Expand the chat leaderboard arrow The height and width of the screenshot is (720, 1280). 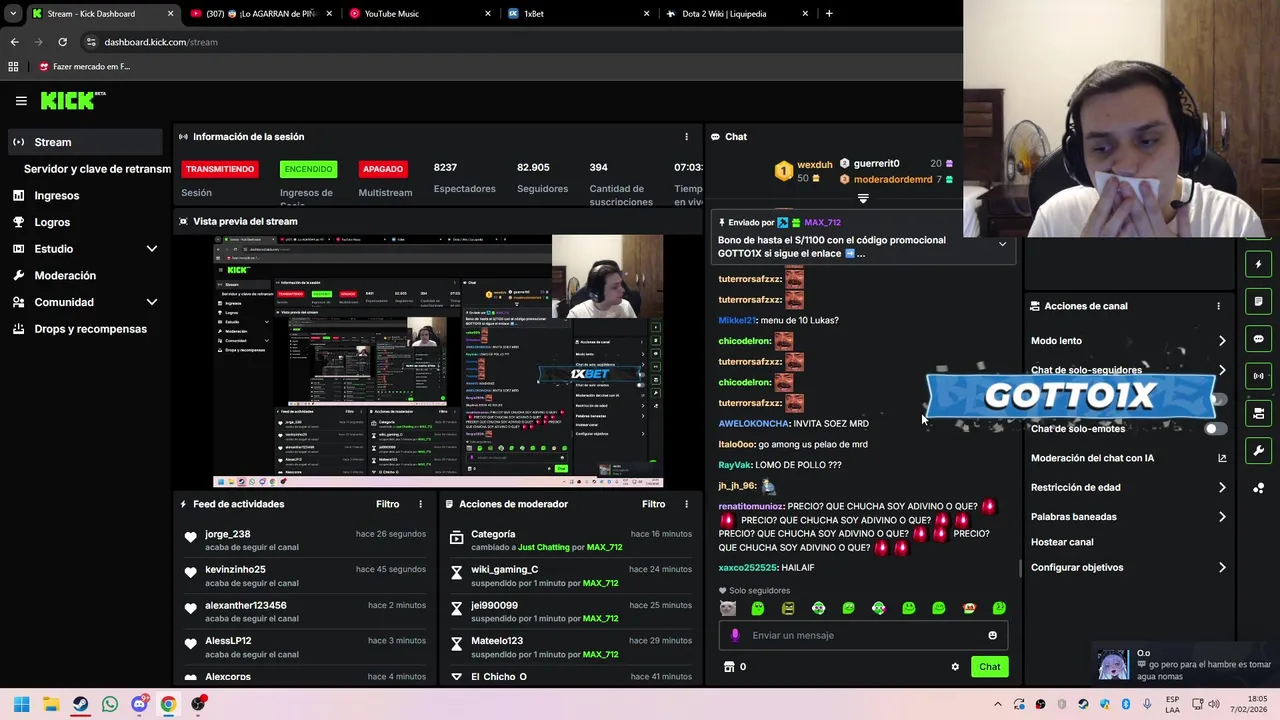[863, 199]
